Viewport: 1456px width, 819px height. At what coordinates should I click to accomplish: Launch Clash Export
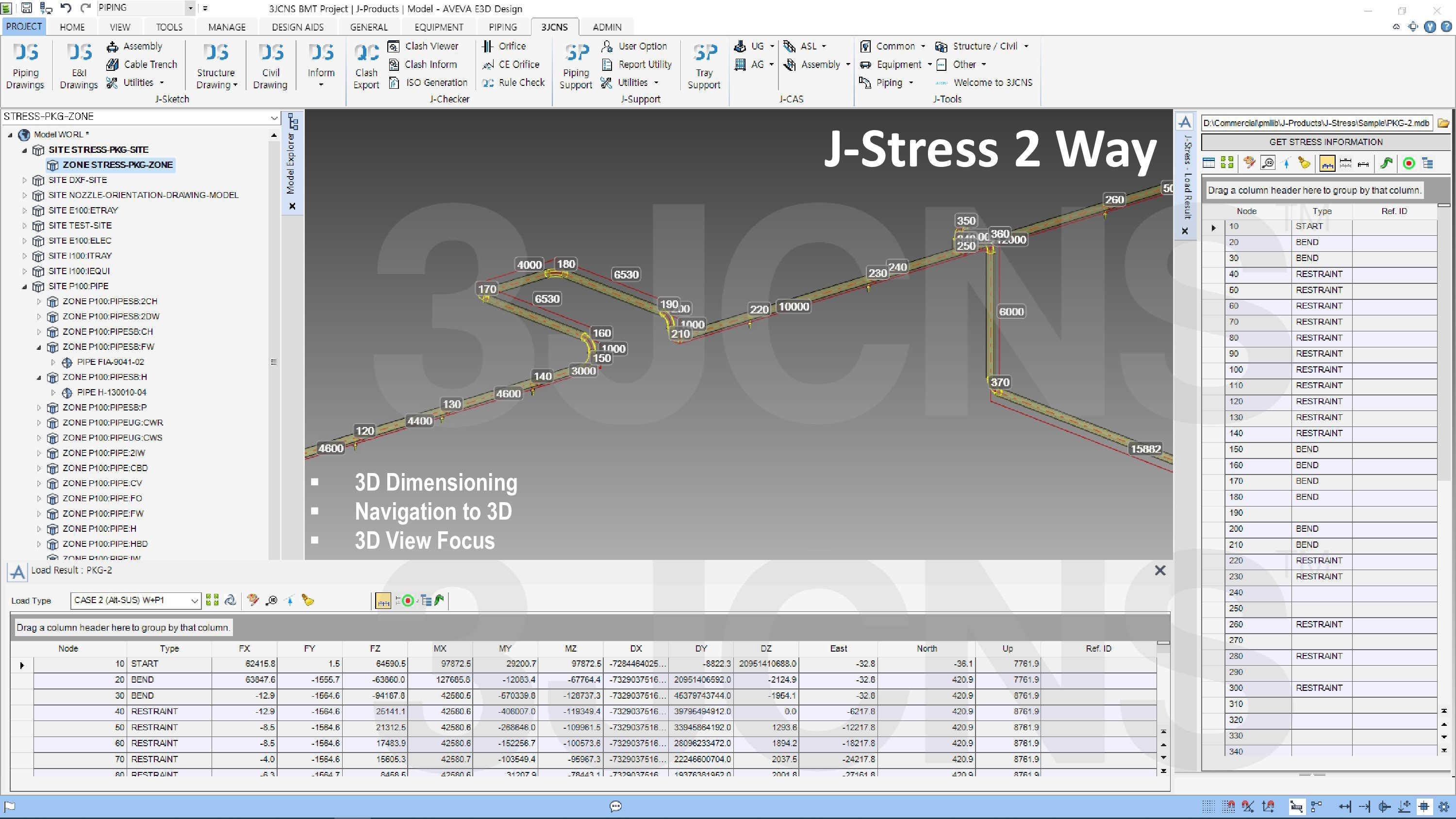(x=366, y=66)
